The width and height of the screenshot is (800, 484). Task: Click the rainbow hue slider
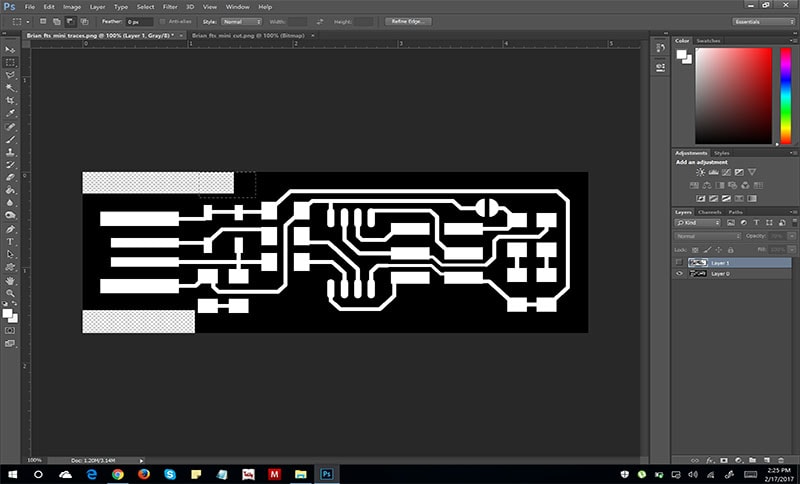[786, 96]
